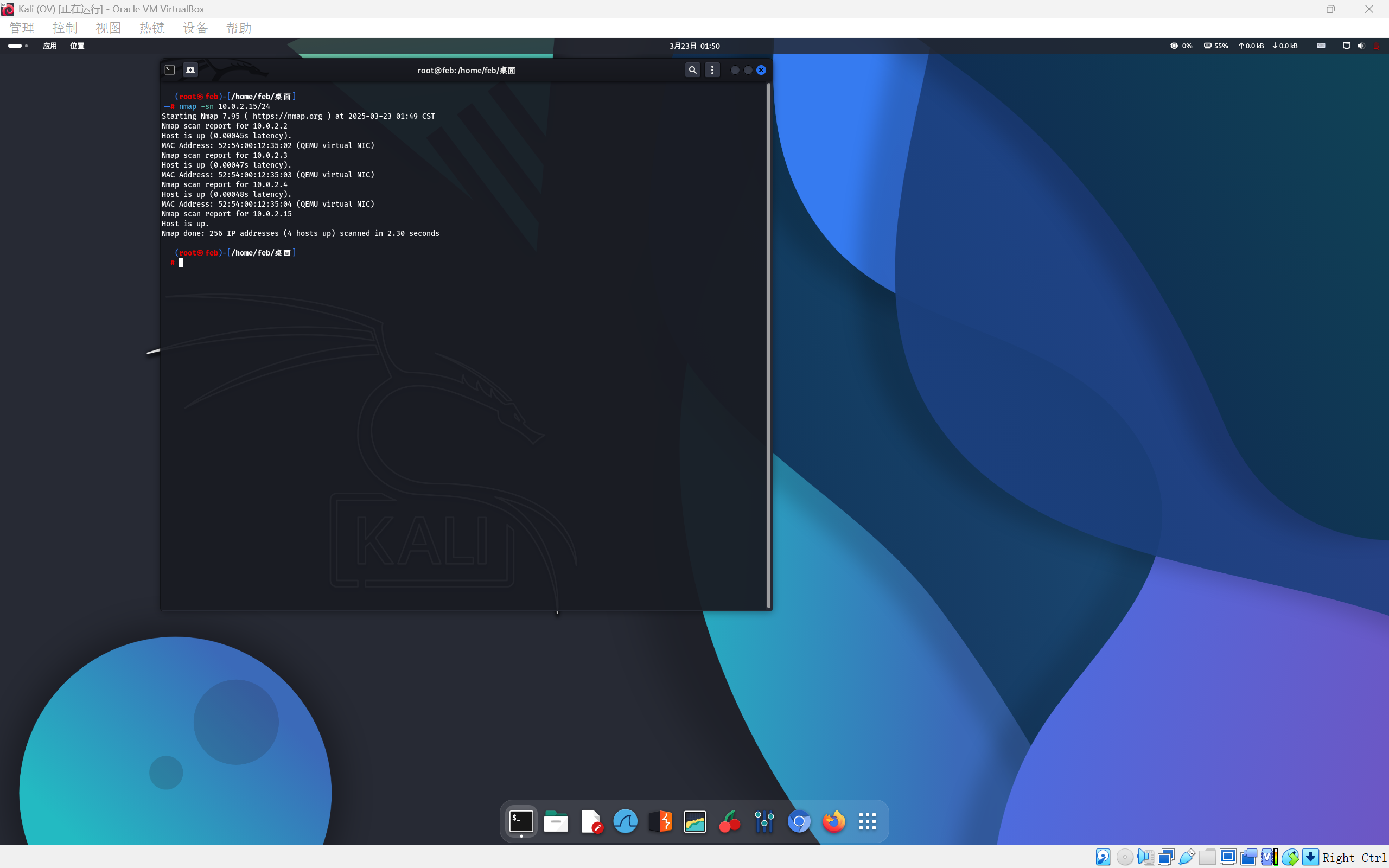Open VirtualBox 视图 menu
Image resolution: width=1389 pixels, height=868 pixels.
[x=108, y=28]
